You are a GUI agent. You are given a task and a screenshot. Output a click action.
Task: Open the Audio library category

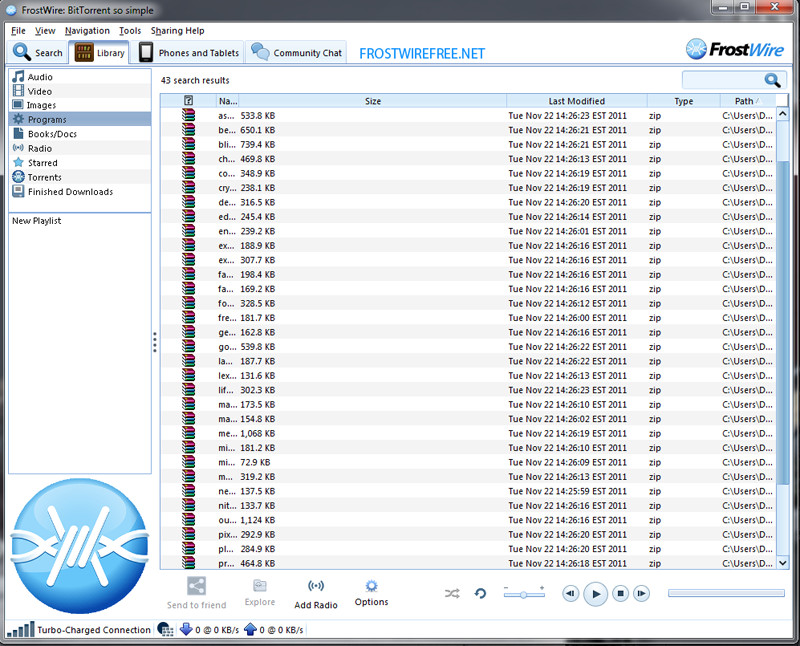(x=40, y=77)
